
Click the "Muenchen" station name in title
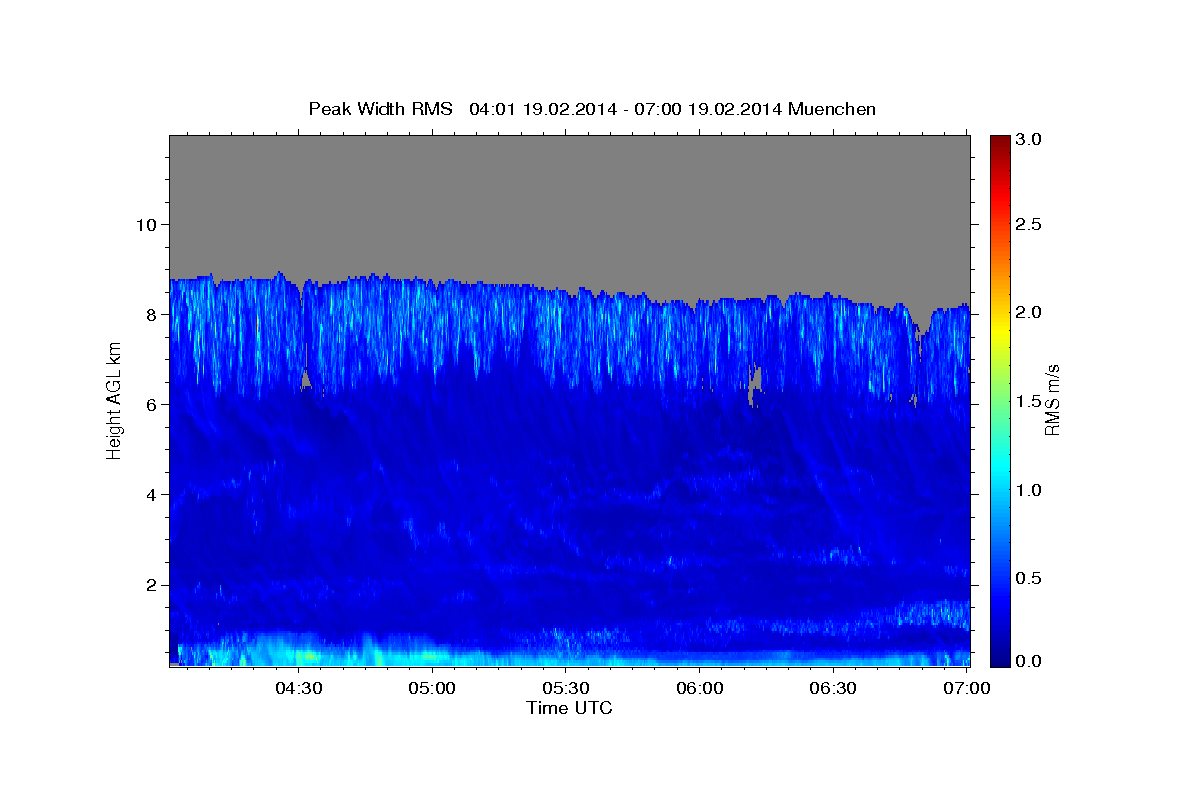[832, 109]
